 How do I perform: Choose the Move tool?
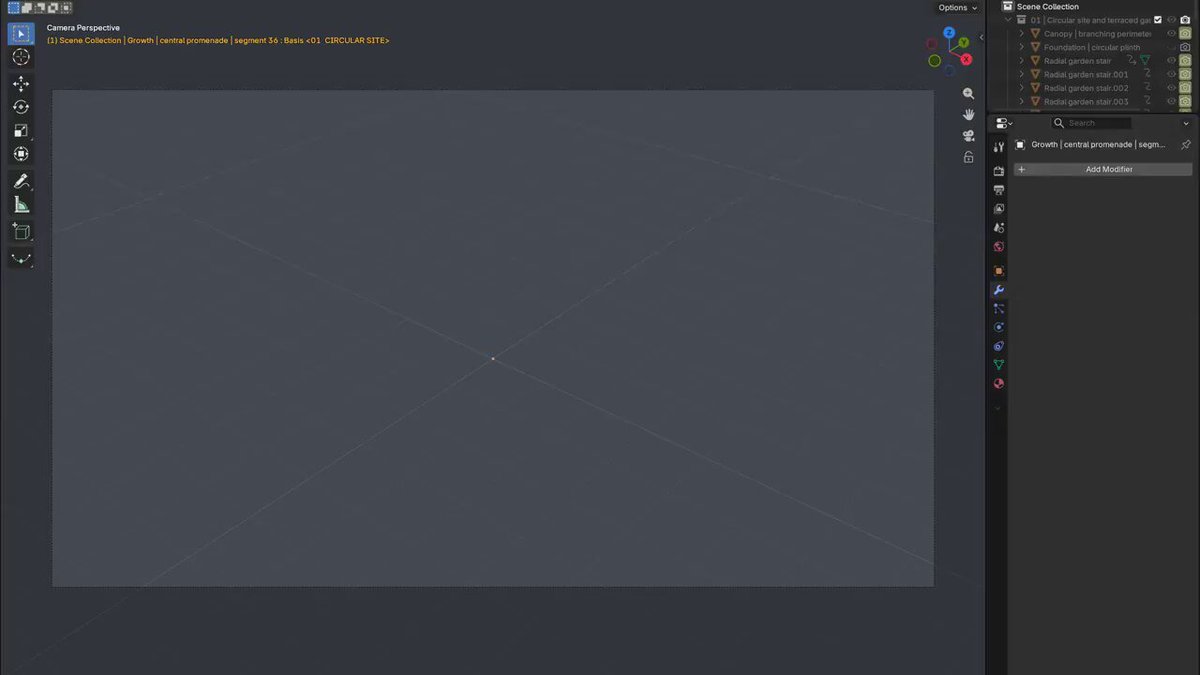(x=21, y=84)
